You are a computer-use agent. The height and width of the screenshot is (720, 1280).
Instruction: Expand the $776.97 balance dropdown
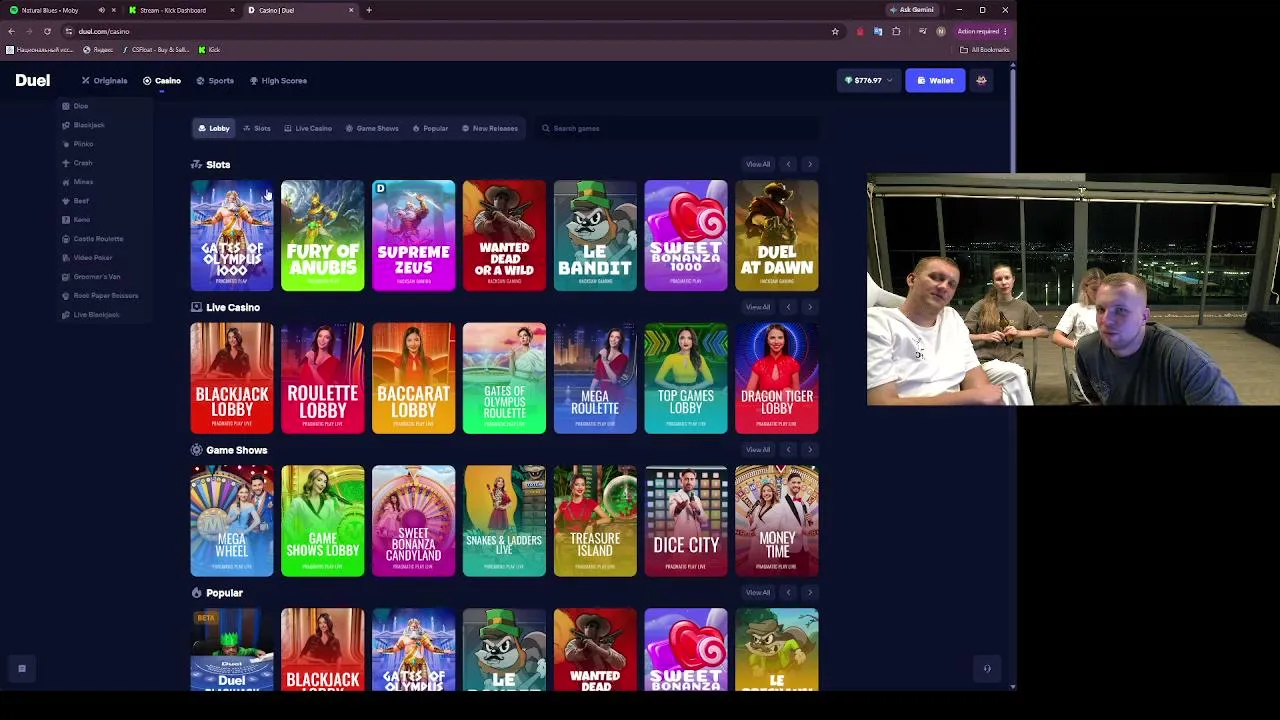pos(867,81)
